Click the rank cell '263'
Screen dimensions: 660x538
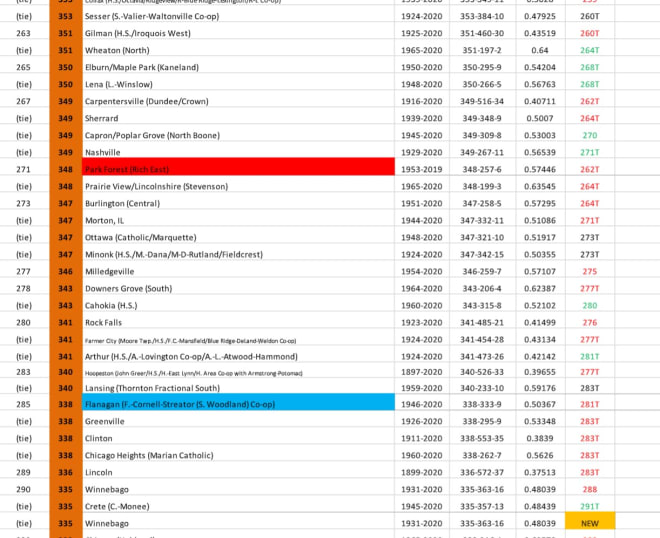(x=24, y=33)
